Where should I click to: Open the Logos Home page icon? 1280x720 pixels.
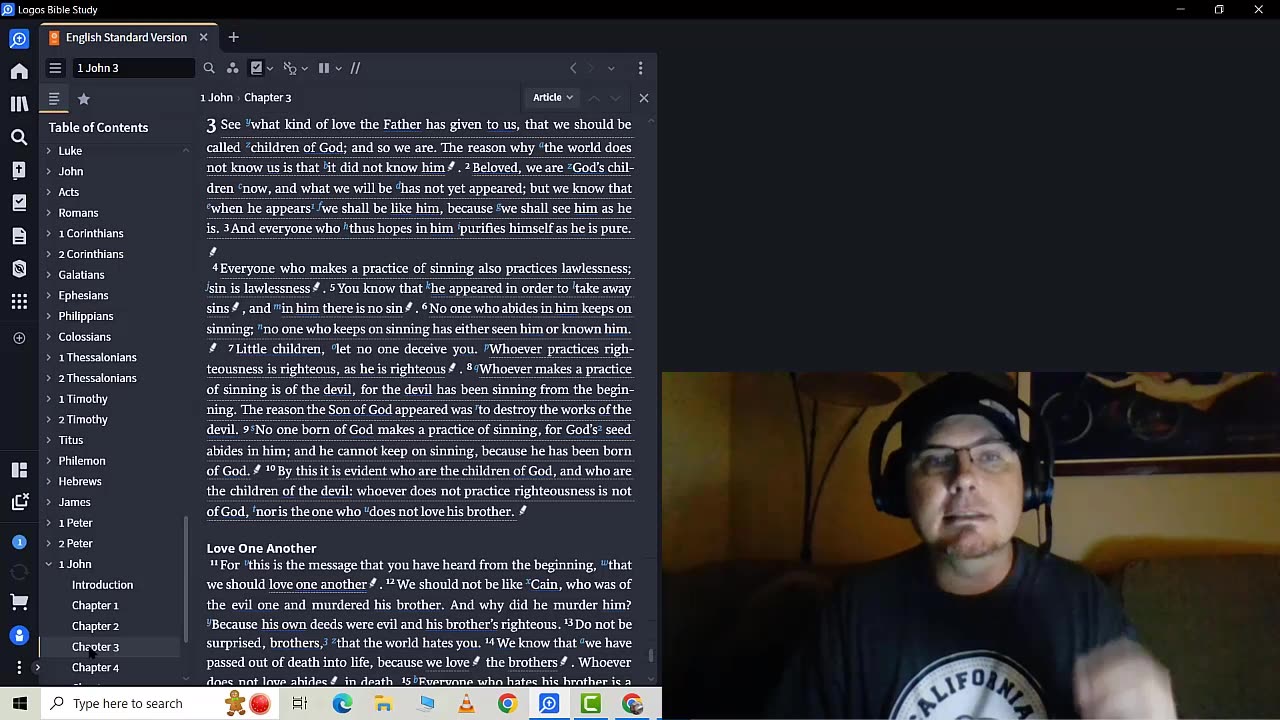(19, 71)
